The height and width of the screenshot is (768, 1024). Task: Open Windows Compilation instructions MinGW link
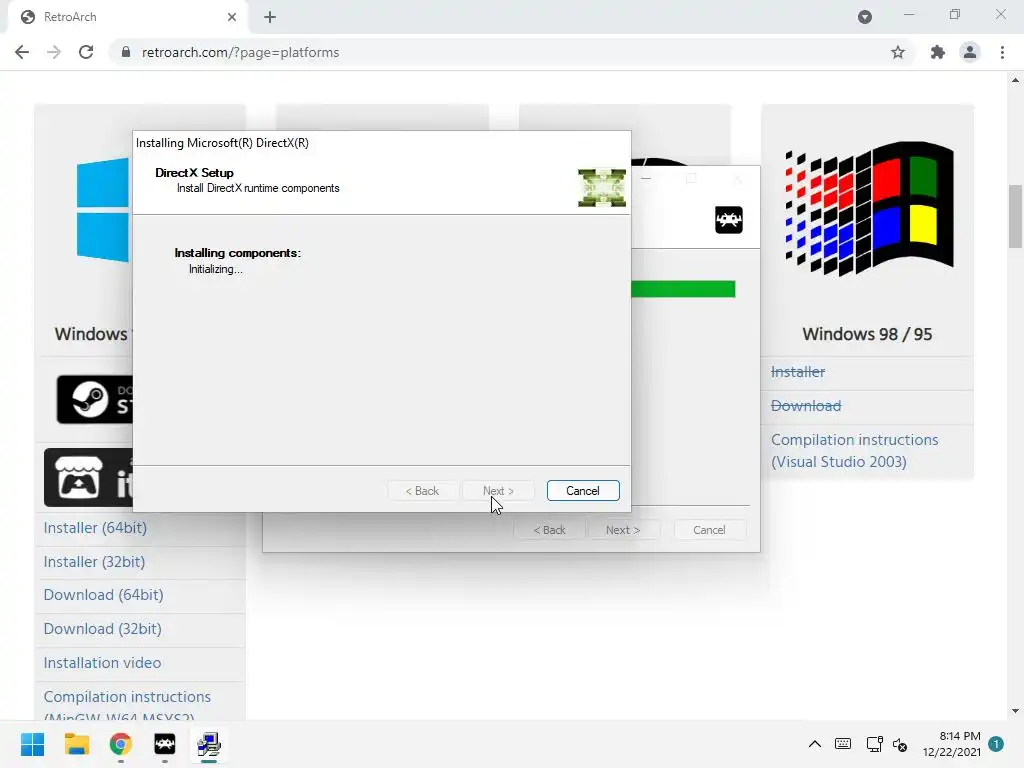(127, 705)
